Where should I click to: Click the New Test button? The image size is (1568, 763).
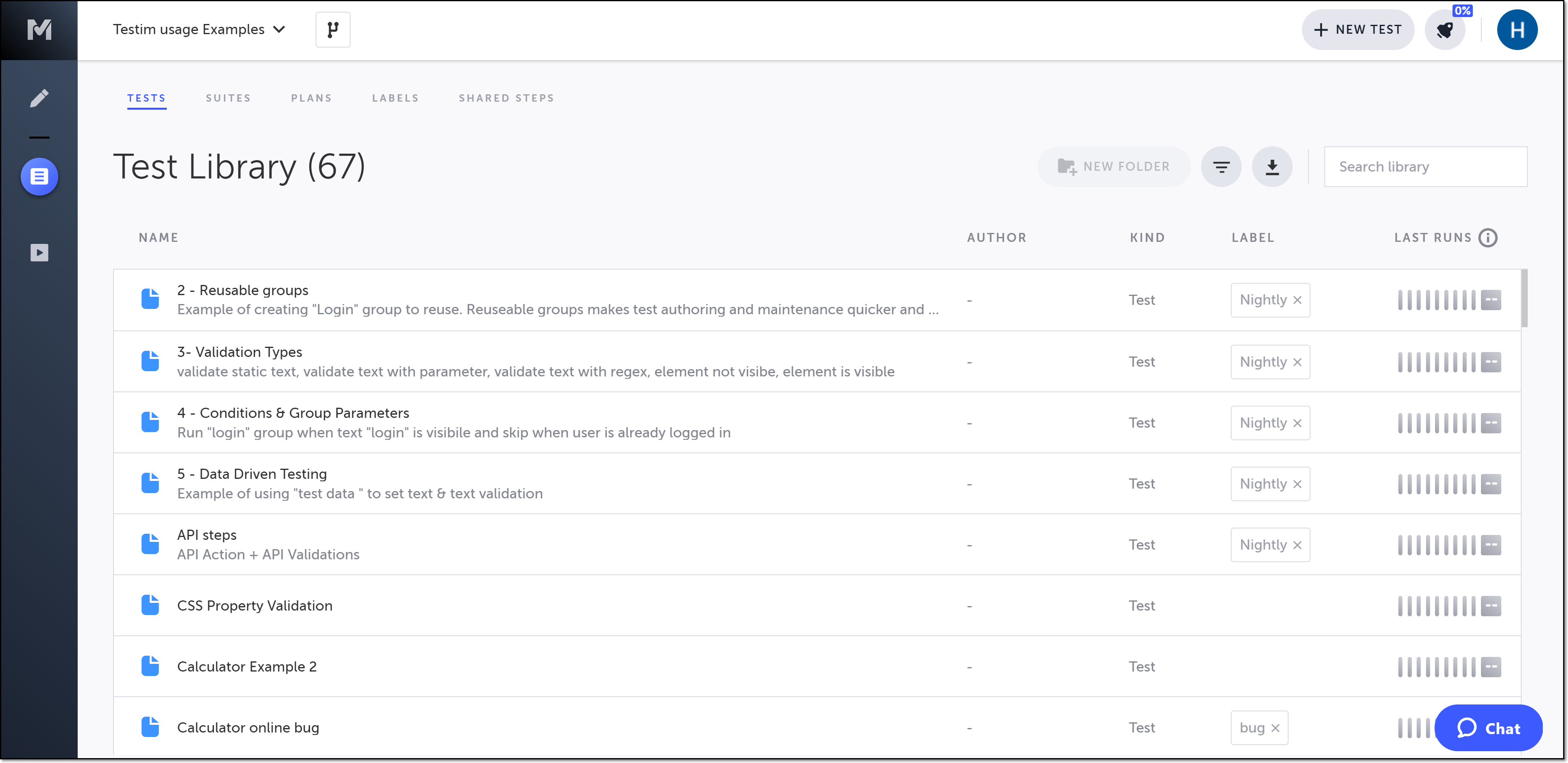click(x=1358, y=29)
